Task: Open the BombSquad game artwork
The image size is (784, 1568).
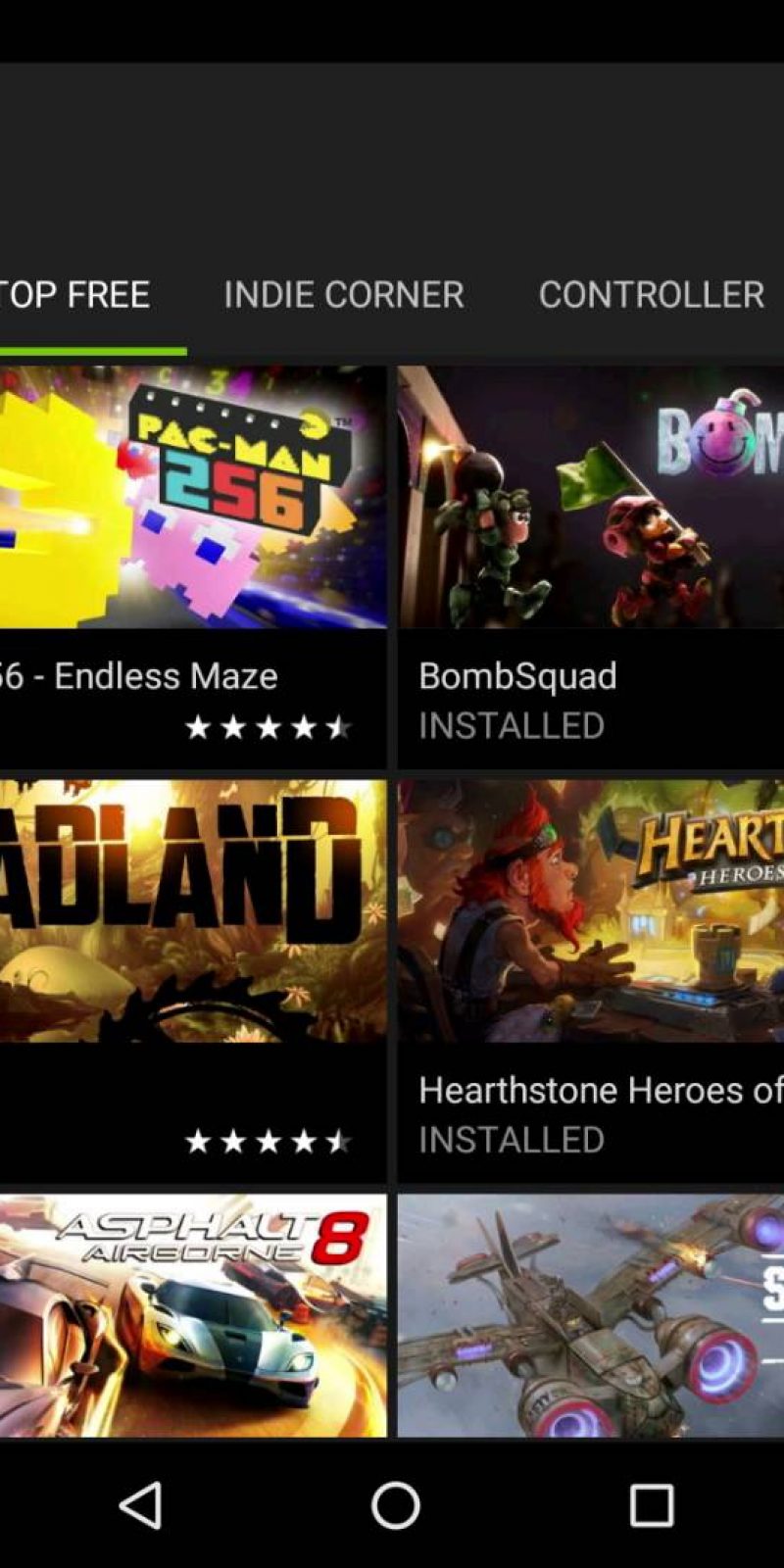Action: tap(591, 497)
